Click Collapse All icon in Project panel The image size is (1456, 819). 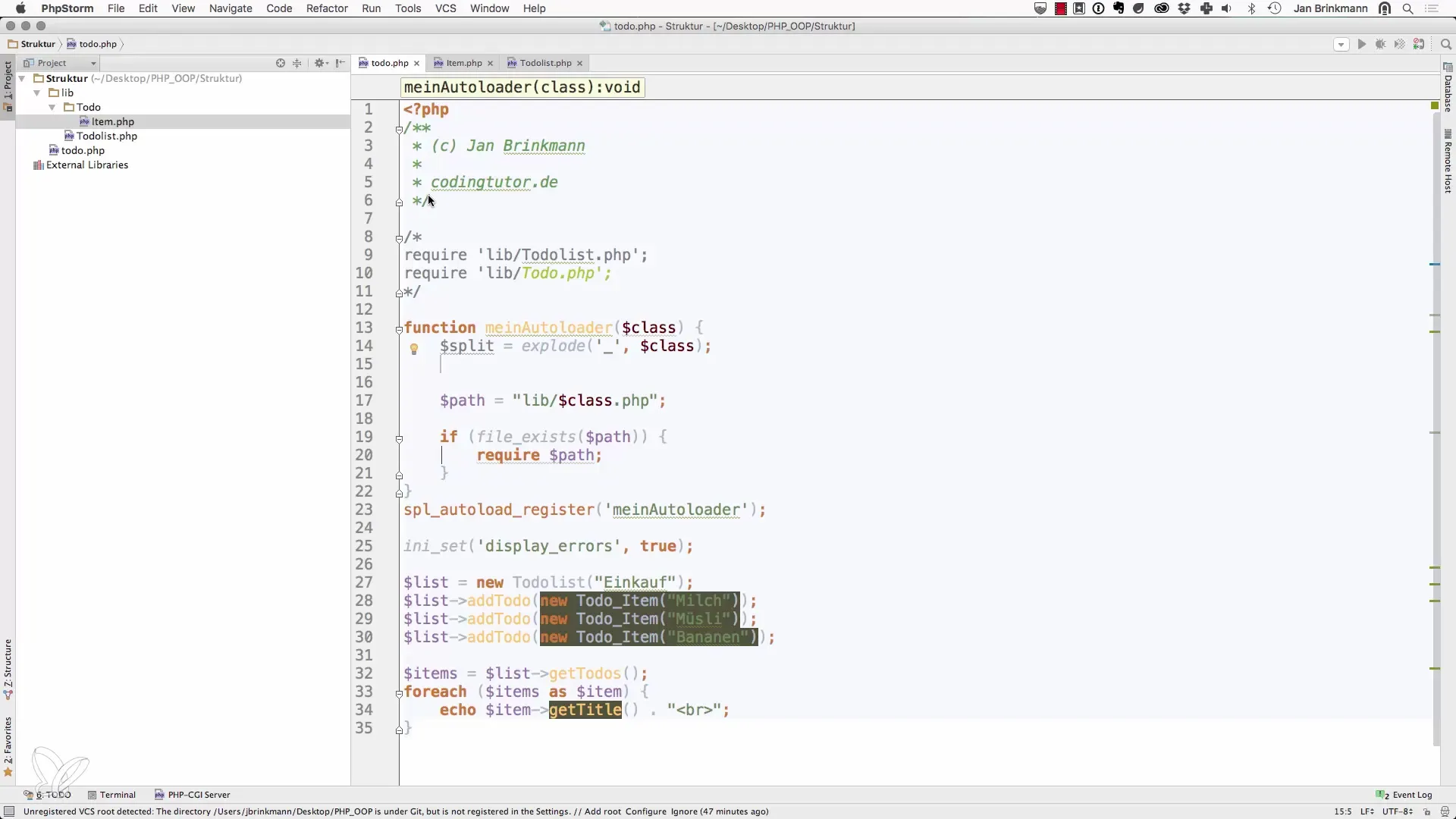(x=297, y=63)
